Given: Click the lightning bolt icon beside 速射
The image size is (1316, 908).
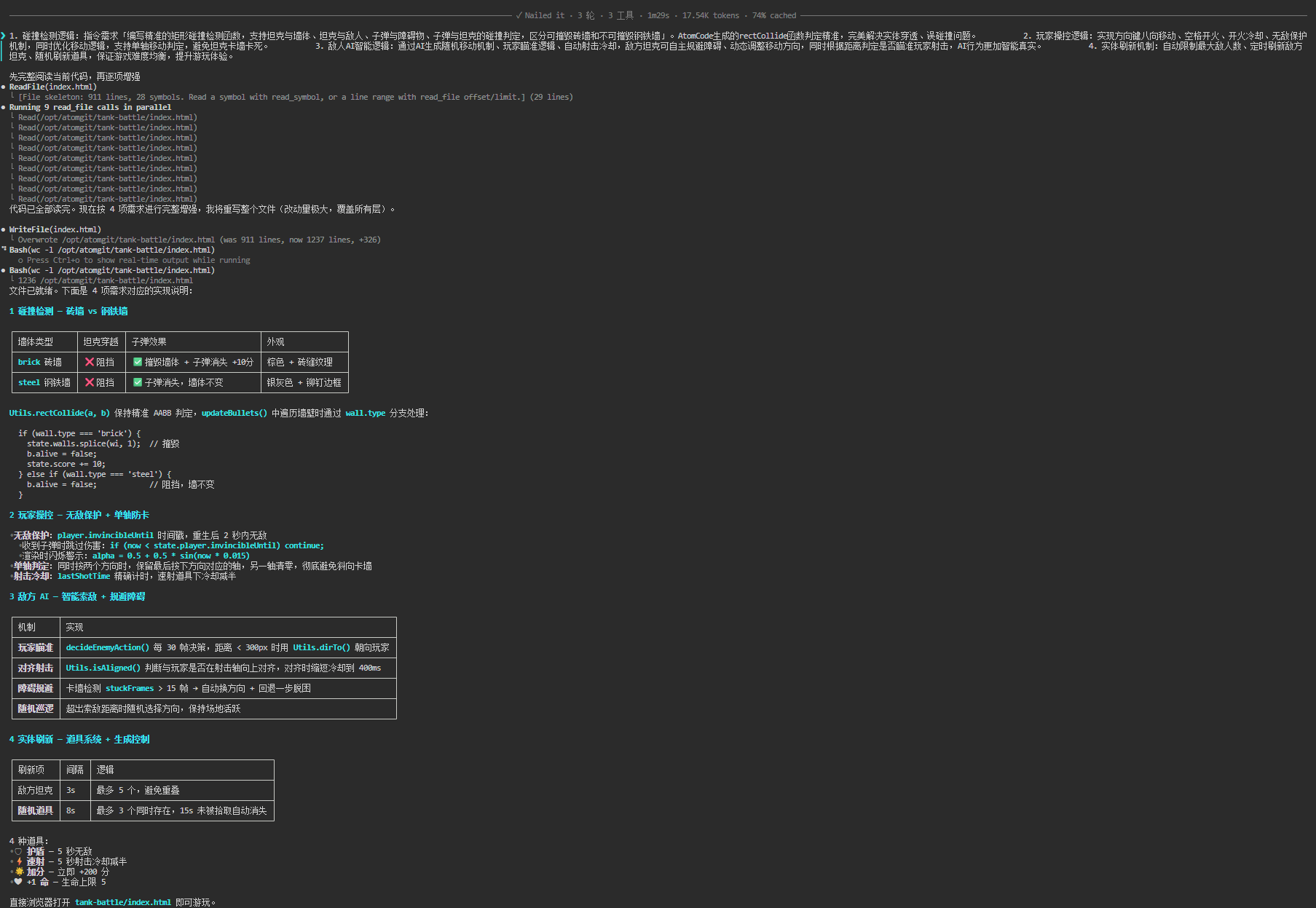Looking at the screenshot, I should [x=19, y=861].
